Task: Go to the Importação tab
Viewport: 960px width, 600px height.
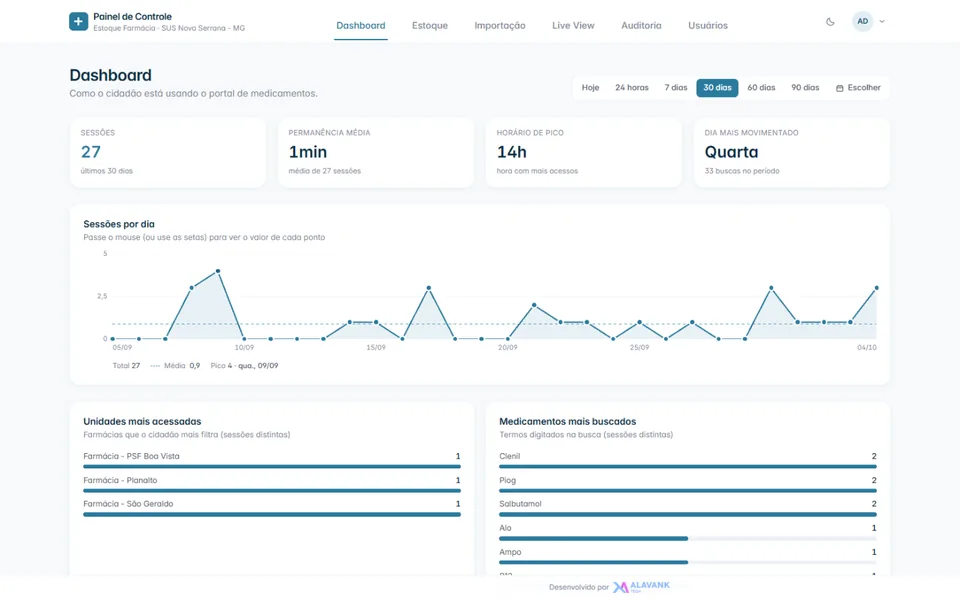Action: click(500, 26)
